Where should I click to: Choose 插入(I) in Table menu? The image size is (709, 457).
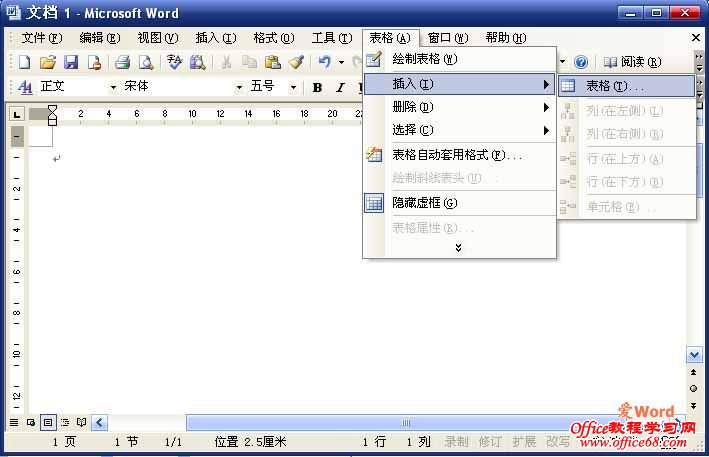459,84
